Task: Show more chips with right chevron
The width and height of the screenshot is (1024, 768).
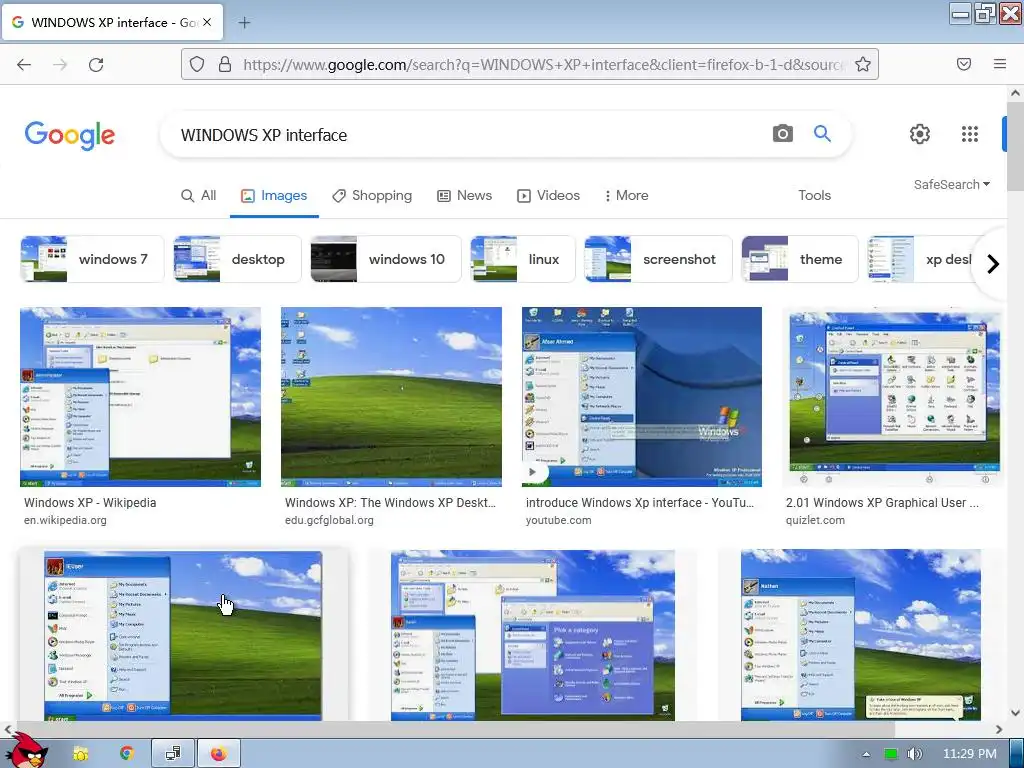Action: (993, 264)
